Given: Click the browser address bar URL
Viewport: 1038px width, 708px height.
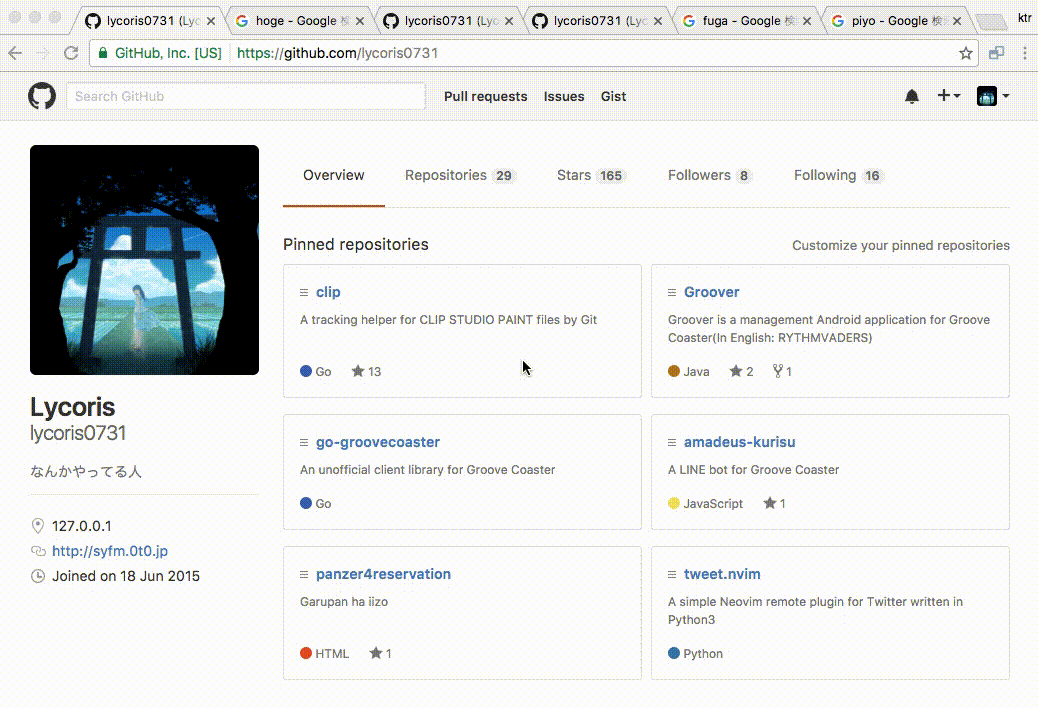Looking at the screenshot, I should coord(338,53).
